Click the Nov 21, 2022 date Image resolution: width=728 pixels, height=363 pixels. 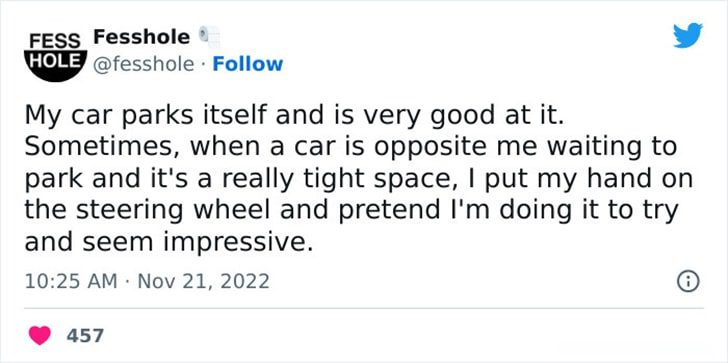click(x=202, y=281)
